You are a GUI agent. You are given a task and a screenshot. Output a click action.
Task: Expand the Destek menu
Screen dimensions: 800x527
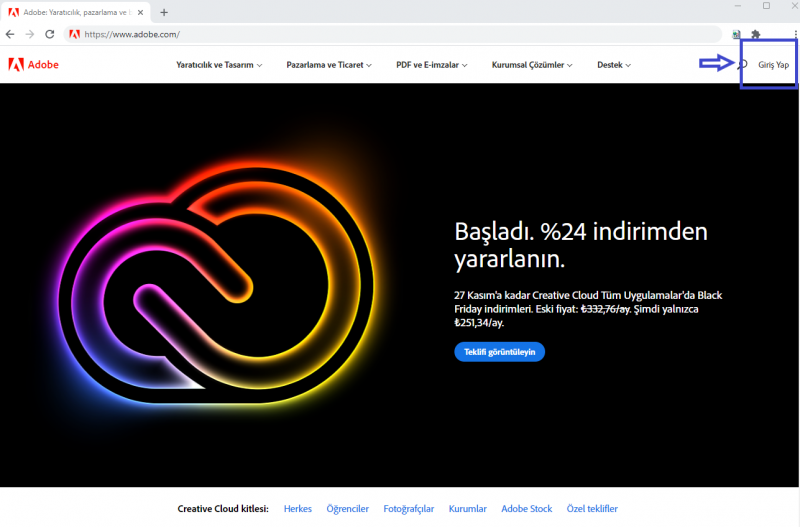[614, 65]
